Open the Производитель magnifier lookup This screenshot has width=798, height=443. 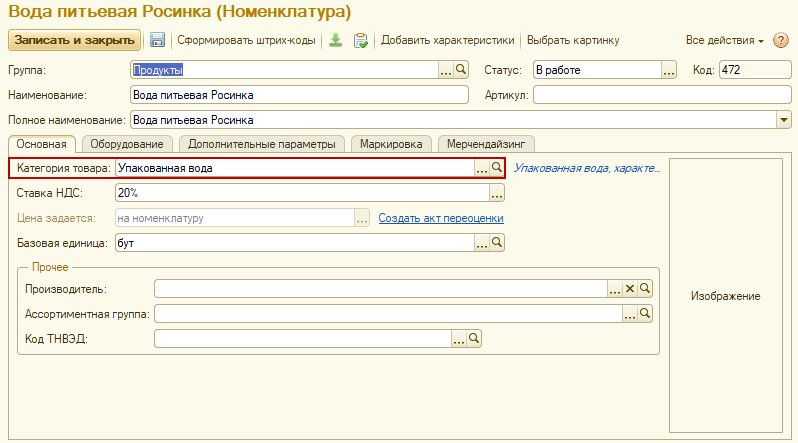pos(645,289)
